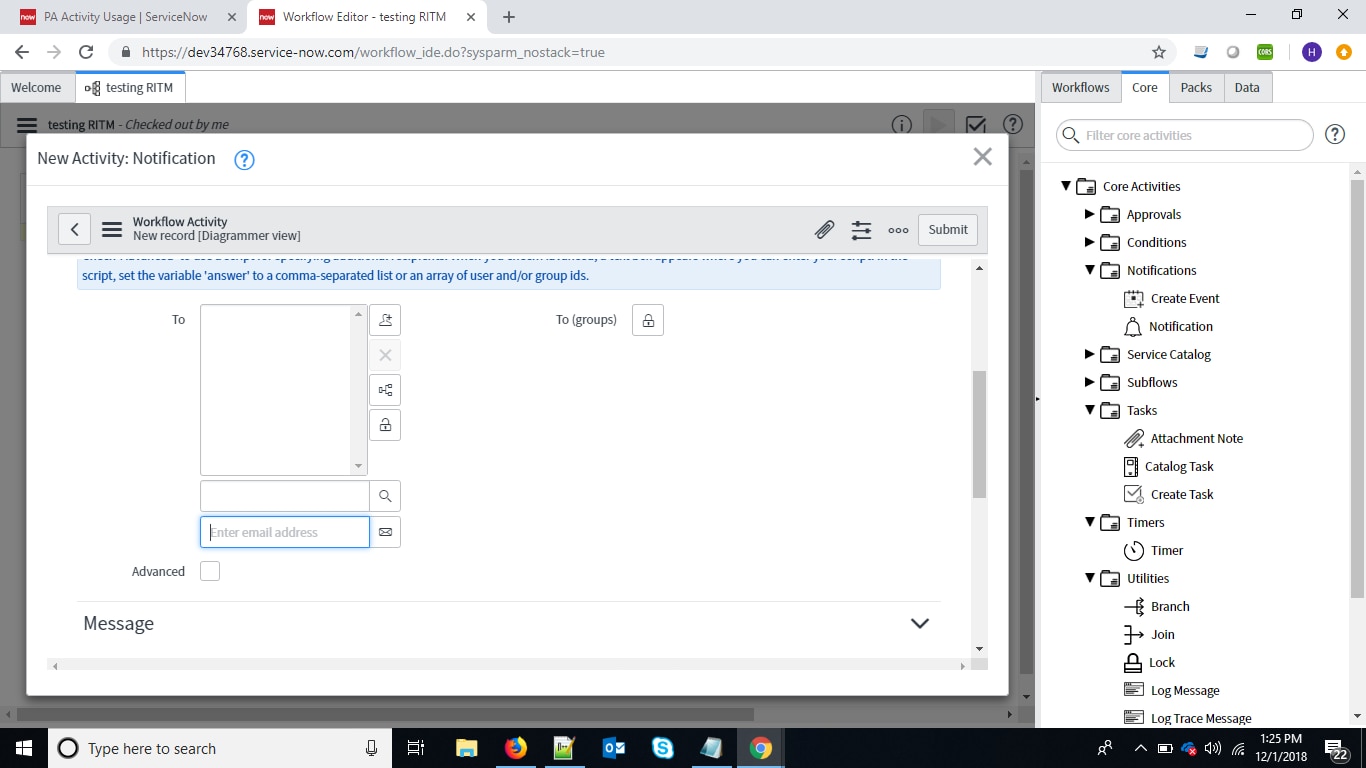Collapse the Tasks folder

[1090, 410]
